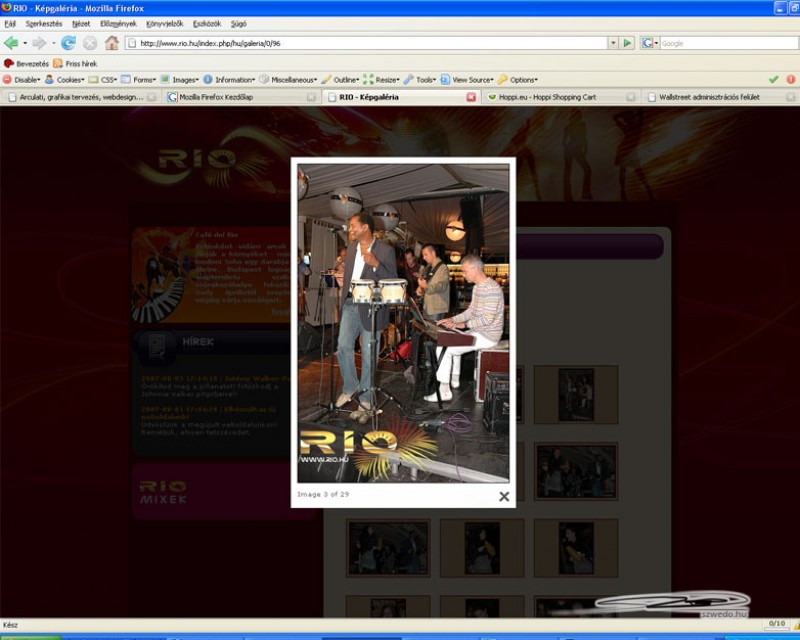Open the Eszközök menu in the menu bar
The height and width of the screenshot is (640, 800).
207,23
